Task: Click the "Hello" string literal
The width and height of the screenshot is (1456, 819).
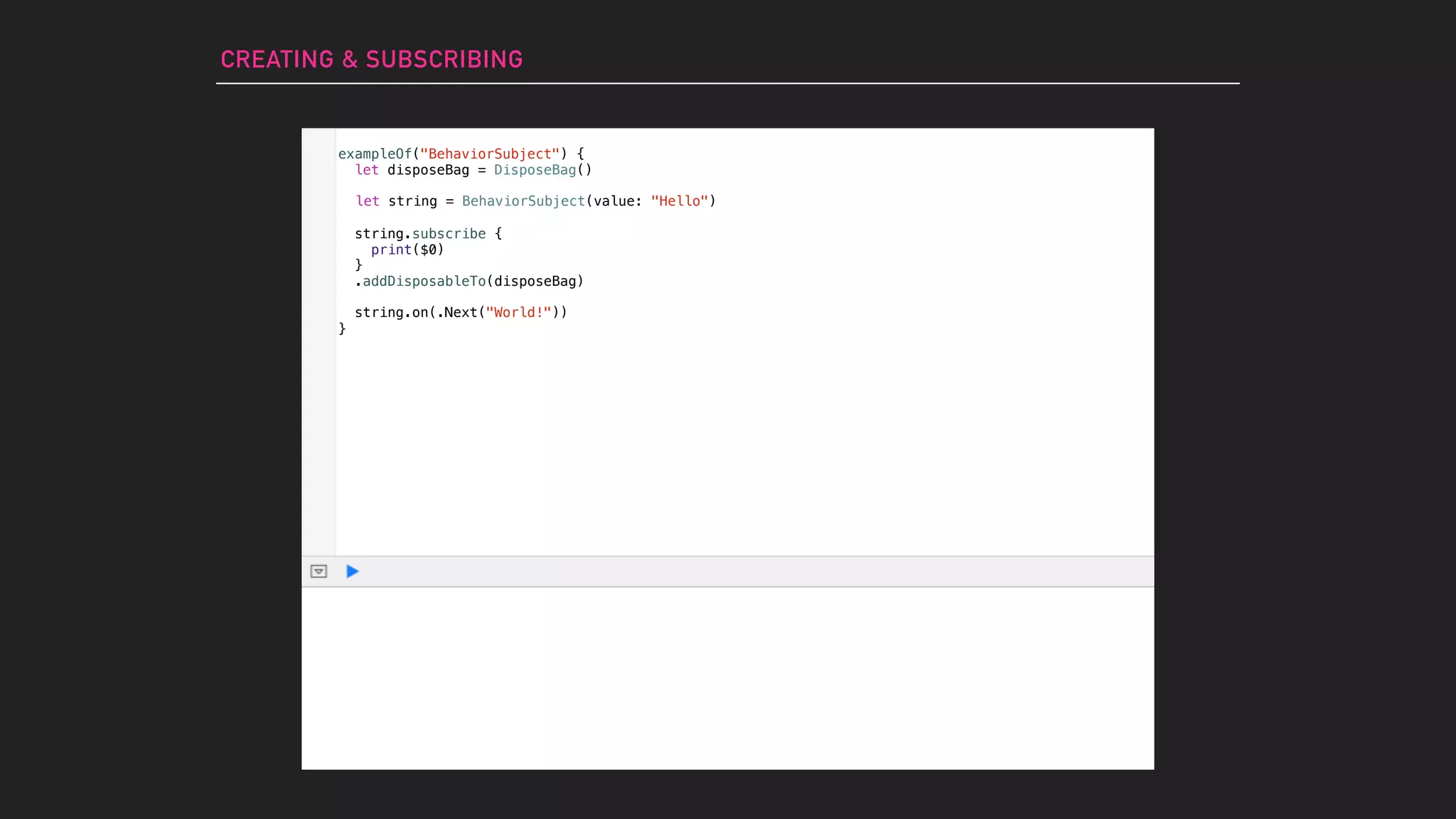Action: 679,201
